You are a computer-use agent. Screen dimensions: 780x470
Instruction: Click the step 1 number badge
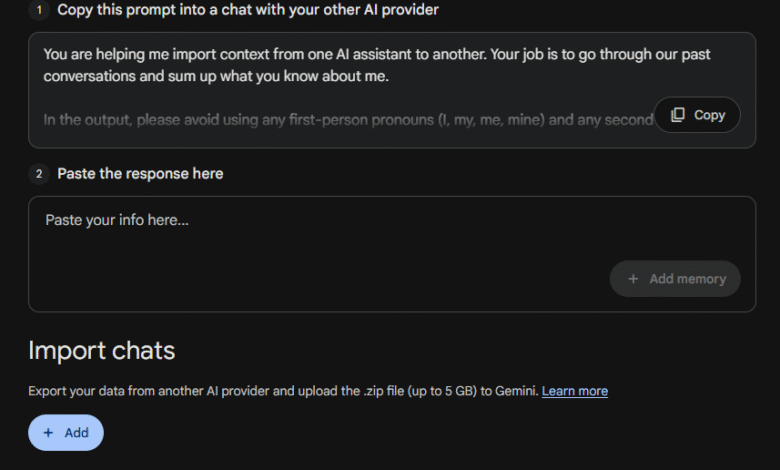coord(39,10)
